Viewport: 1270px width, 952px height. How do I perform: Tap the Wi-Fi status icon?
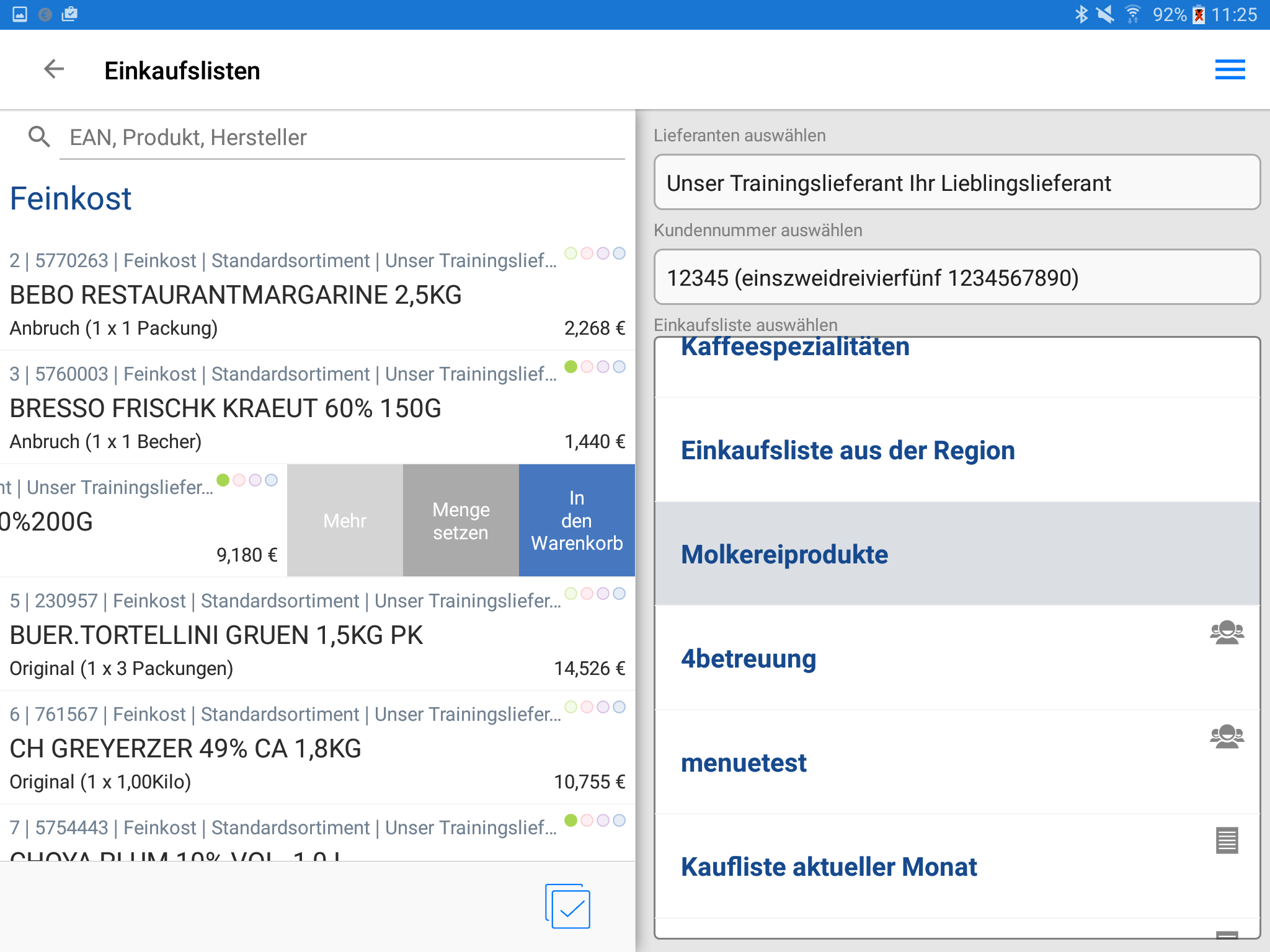(x=1132, y=14)
